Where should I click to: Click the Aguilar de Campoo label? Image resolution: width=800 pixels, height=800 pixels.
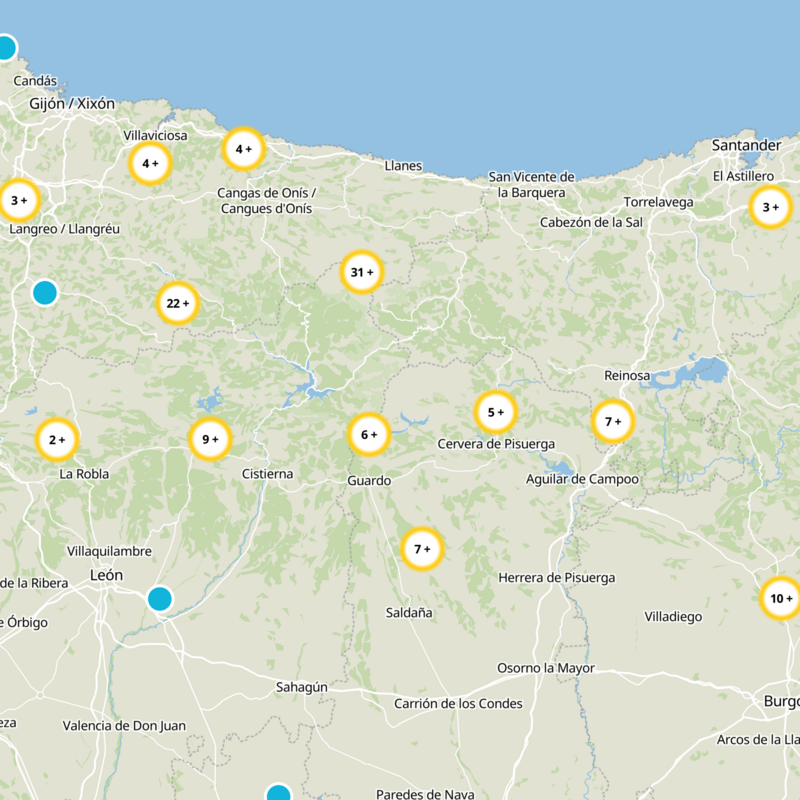coord(582,479)
